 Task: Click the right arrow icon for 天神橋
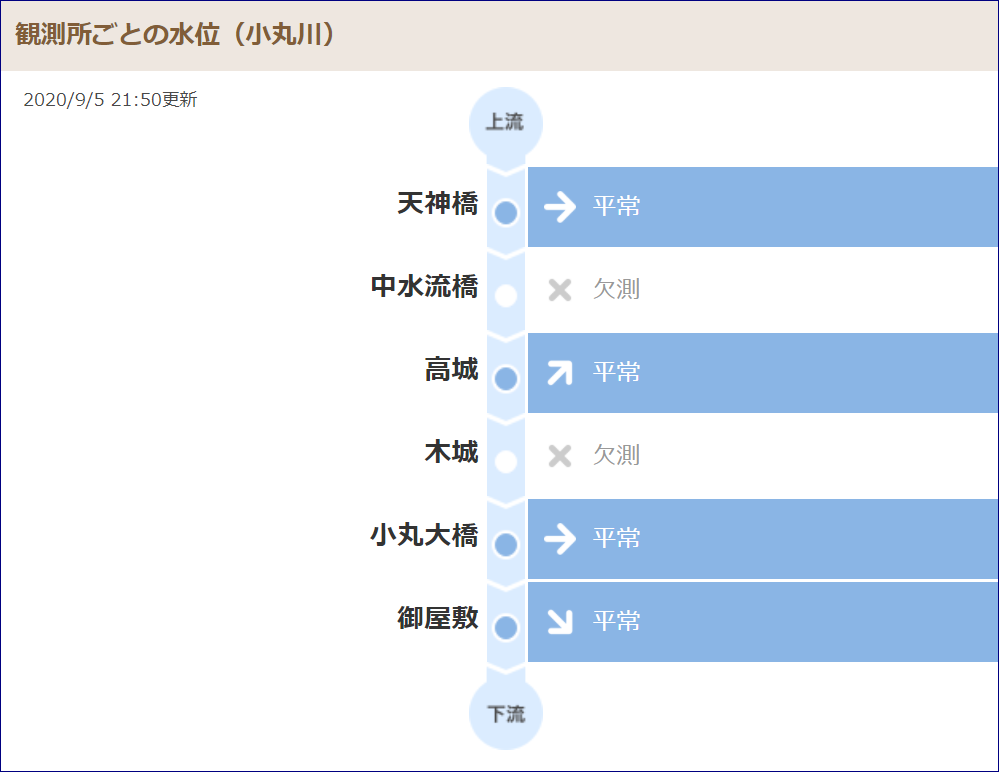point(559,207)
